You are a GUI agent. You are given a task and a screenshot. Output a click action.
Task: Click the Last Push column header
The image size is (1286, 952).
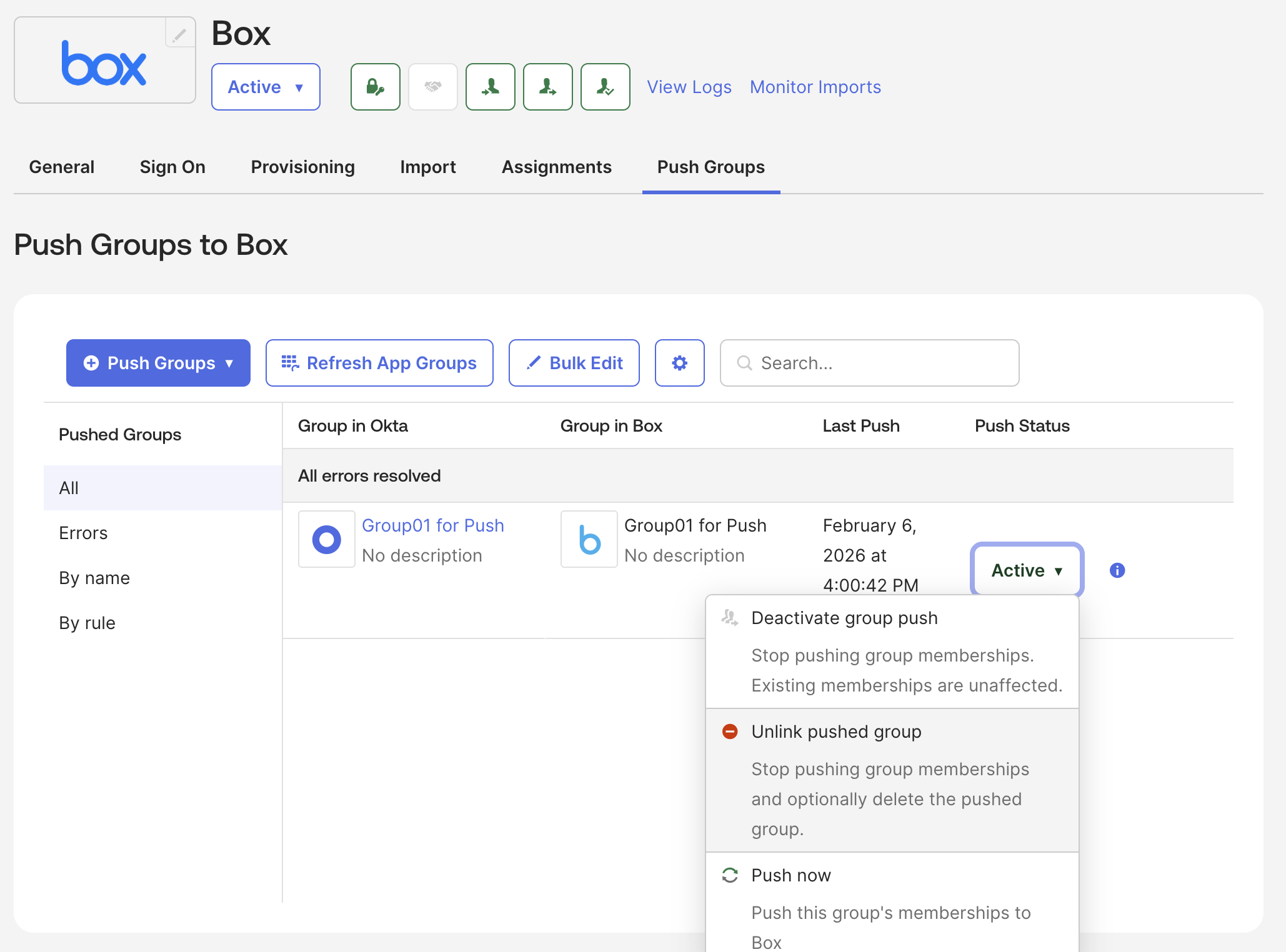(860, 425)
